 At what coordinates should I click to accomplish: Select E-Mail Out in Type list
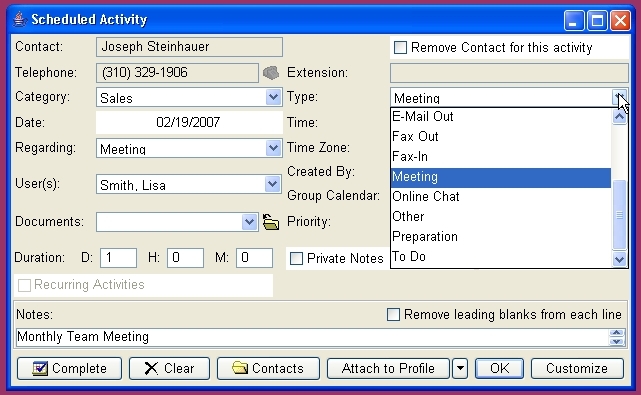click(x=501, y=117)
